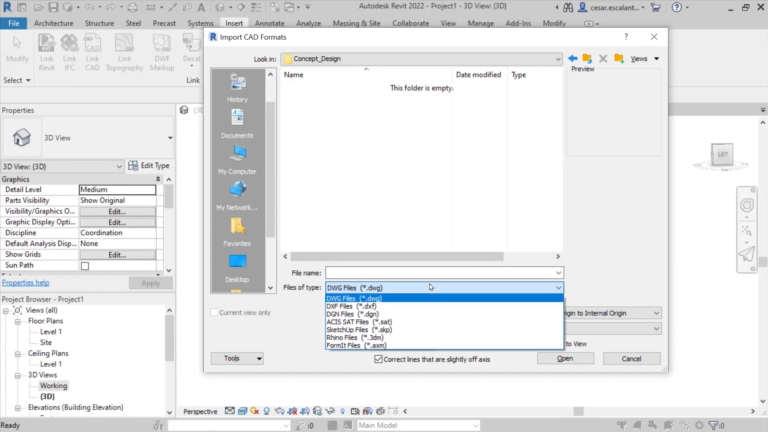This screenshot has height=432, width=768.
Task: Click the Link Revit tool
Action: (47, 52)
